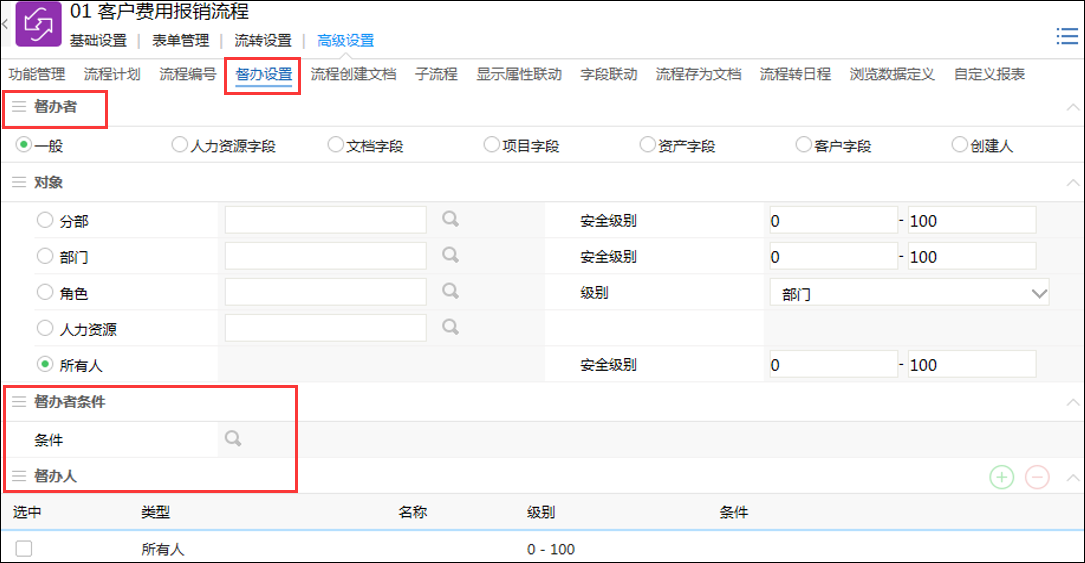Screen dimensions: 1085x563
Task: Select the 文档字段 radio option
Action: point(335,145)
